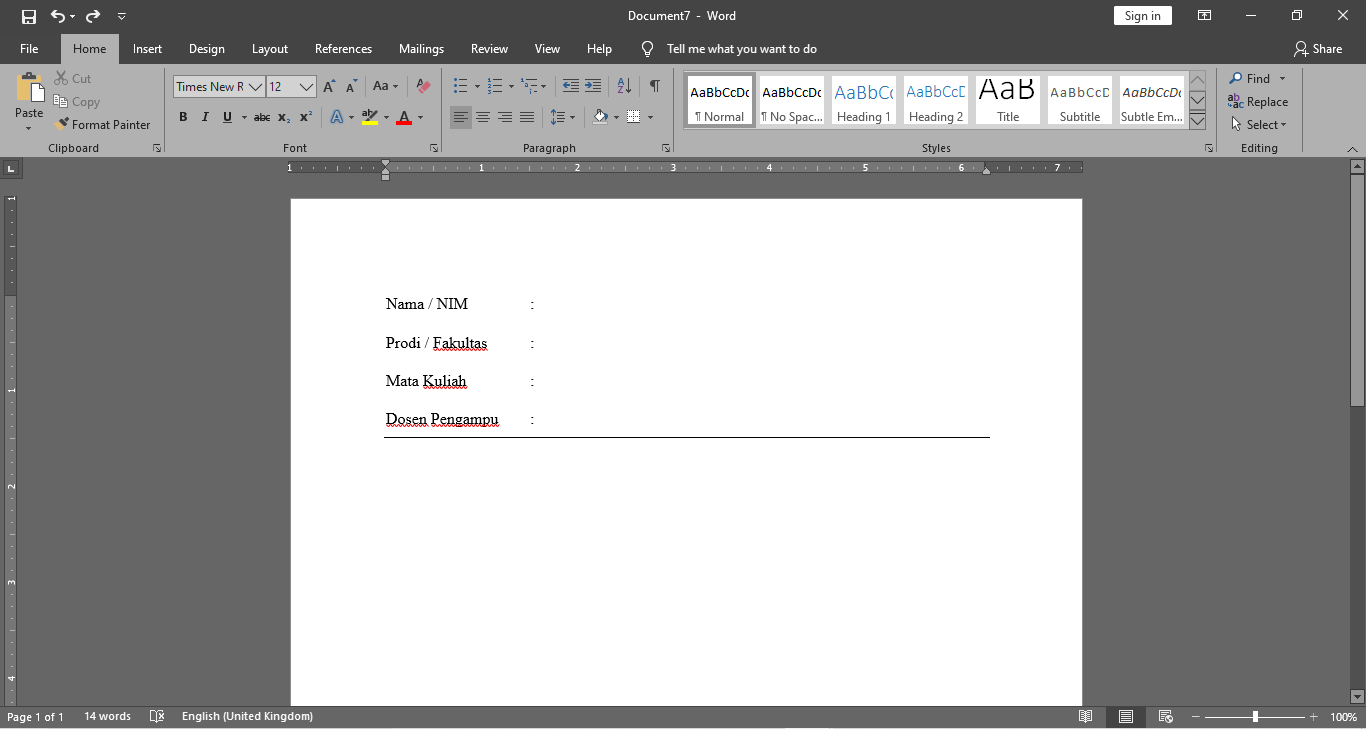
Task: Apply bold formatting
Action: click(x=183, y=117)
